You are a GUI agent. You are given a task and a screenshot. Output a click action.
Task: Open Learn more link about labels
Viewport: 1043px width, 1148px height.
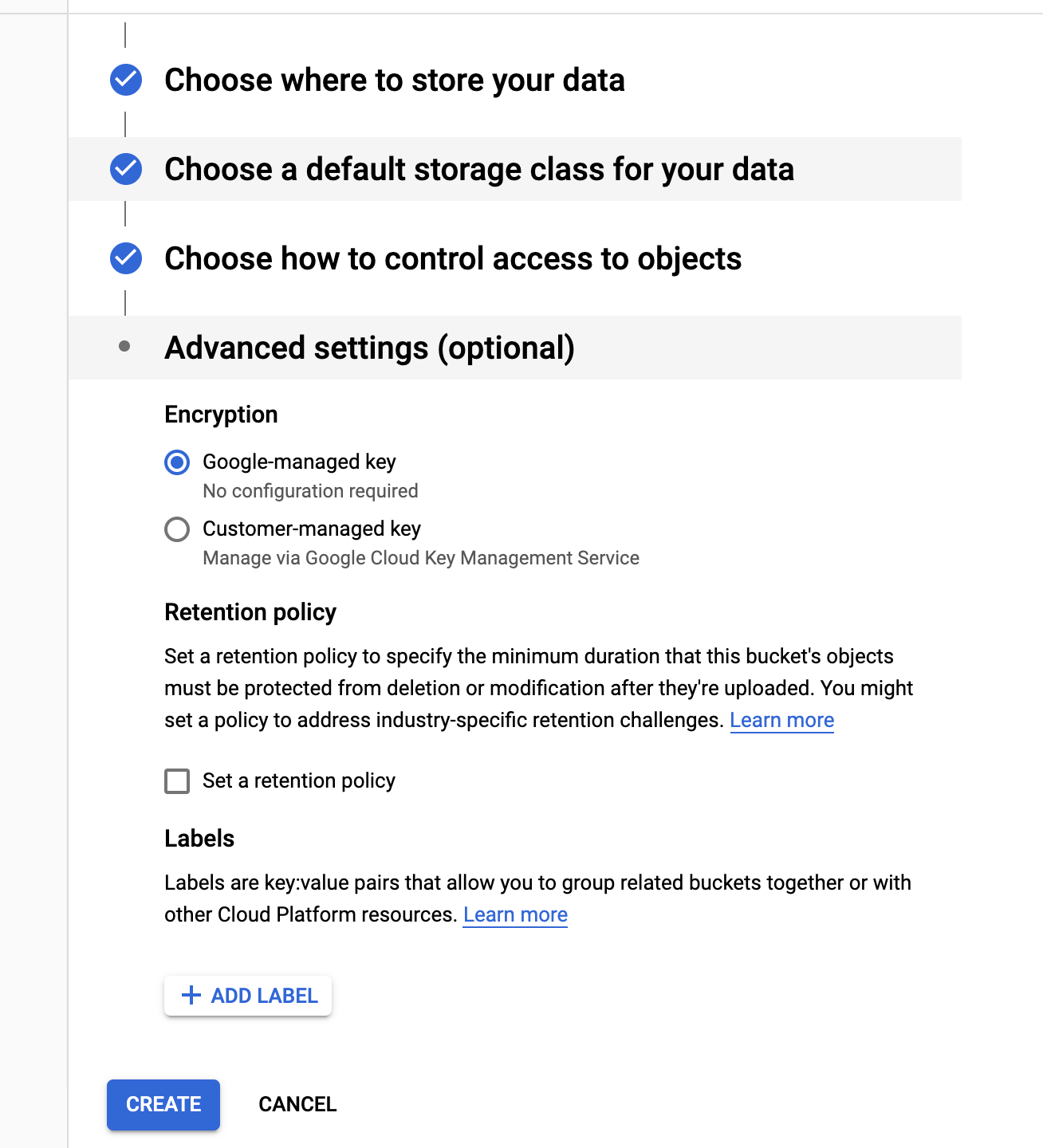click(515, 915)
